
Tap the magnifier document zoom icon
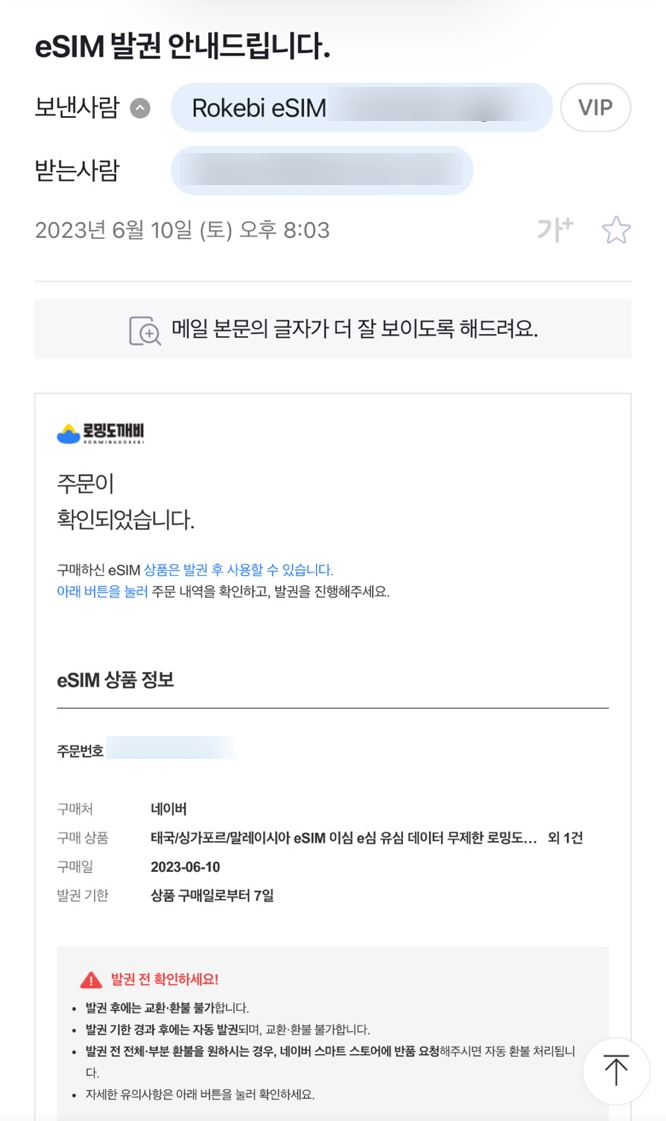144,330
